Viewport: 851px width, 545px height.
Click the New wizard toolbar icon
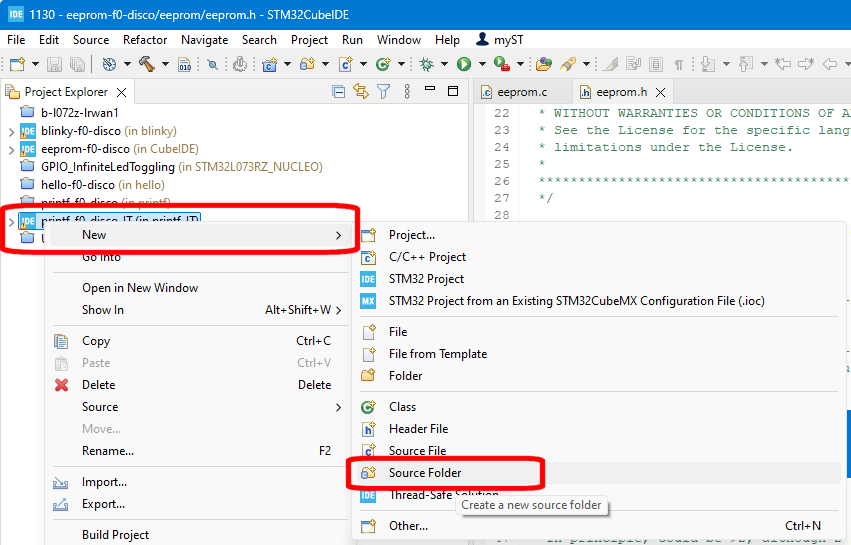[x=17, y=64]
